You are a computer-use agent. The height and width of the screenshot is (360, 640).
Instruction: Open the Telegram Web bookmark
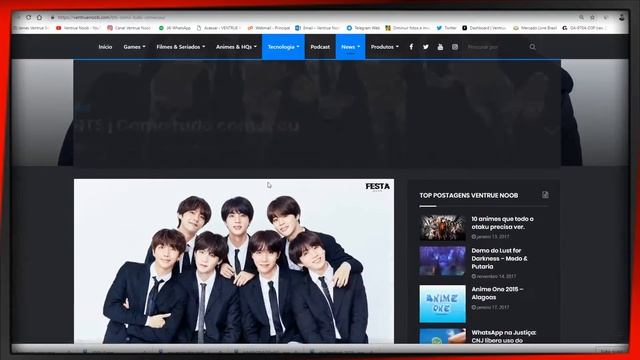[363, 28]
